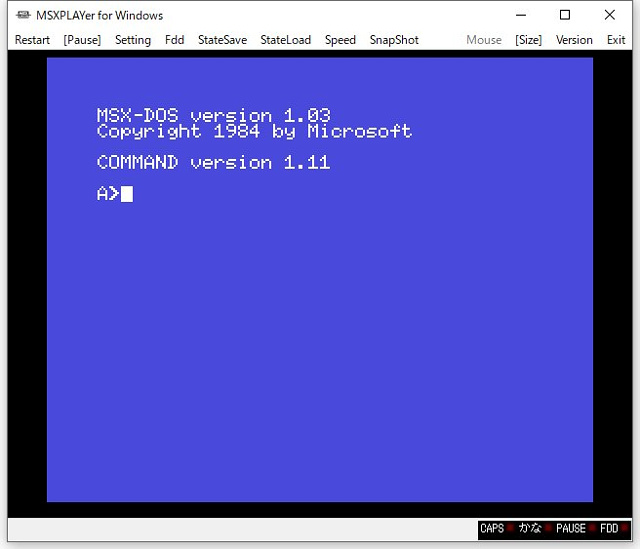640x549 pixels.
Task: Click the PAUSE indicator in the status bar
Action: coord(571,529)
